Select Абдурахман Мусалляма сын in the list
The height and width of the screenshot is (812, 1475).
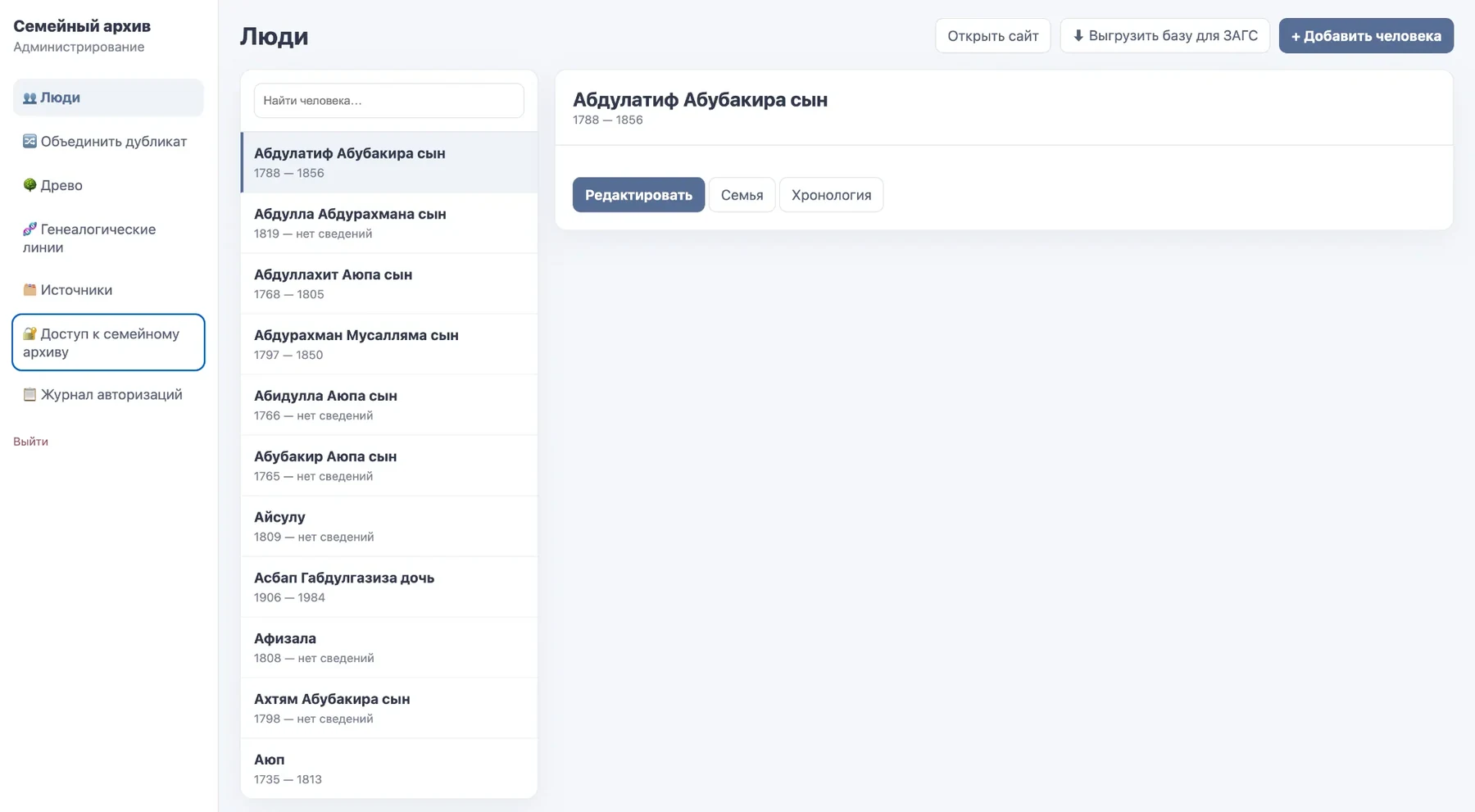pos(389,344)
